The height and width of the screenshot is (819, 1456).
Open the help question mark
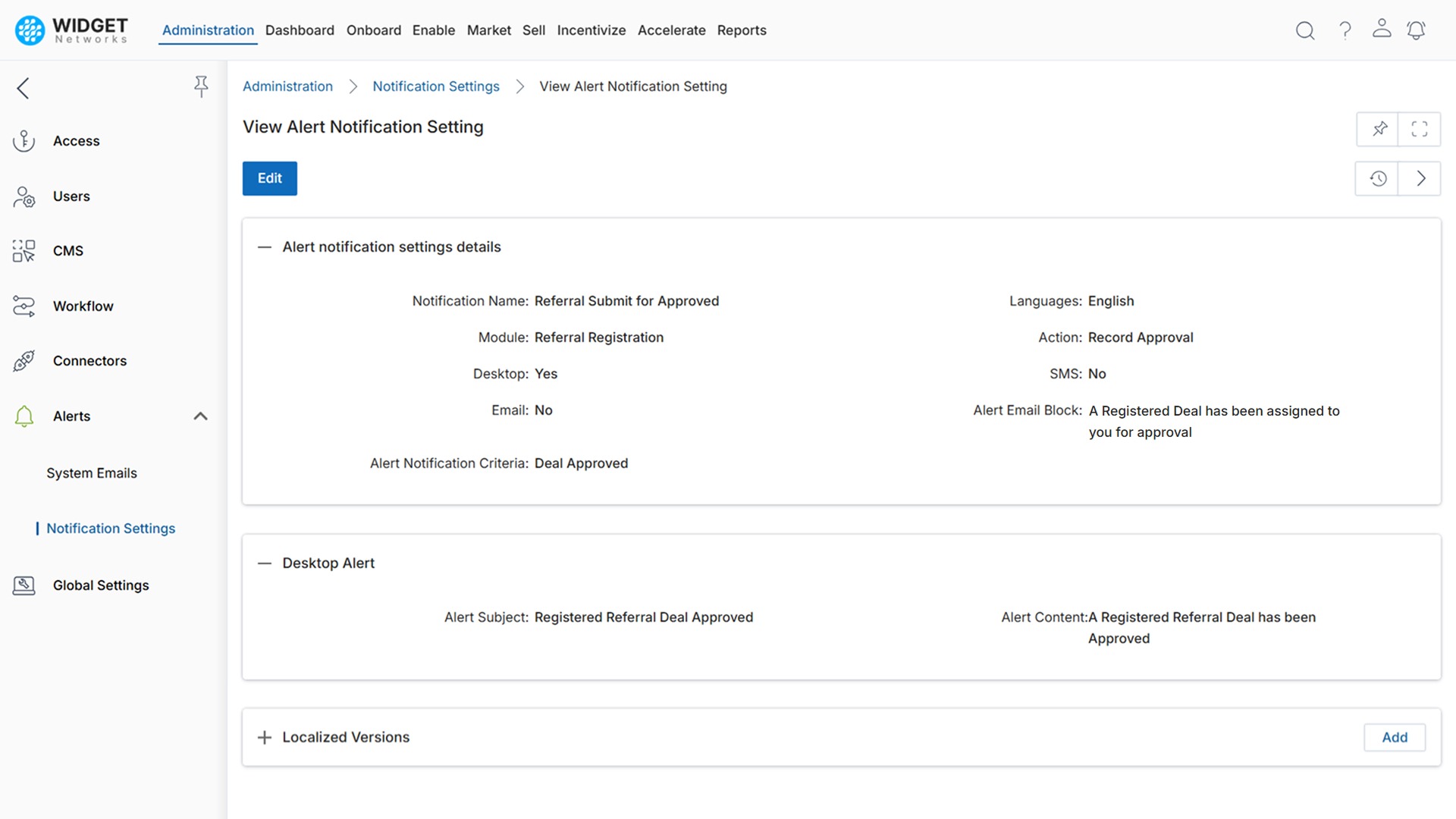point(1345,30)
